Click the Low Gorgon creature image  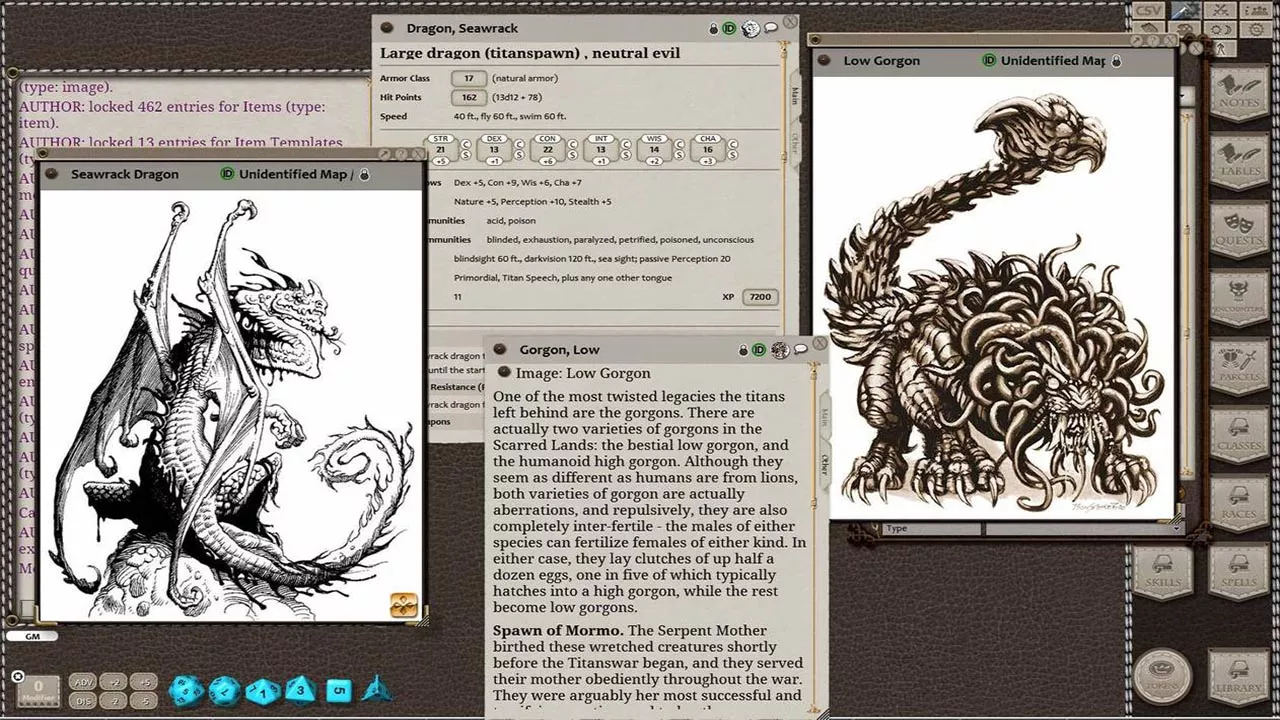click(993, 298)
